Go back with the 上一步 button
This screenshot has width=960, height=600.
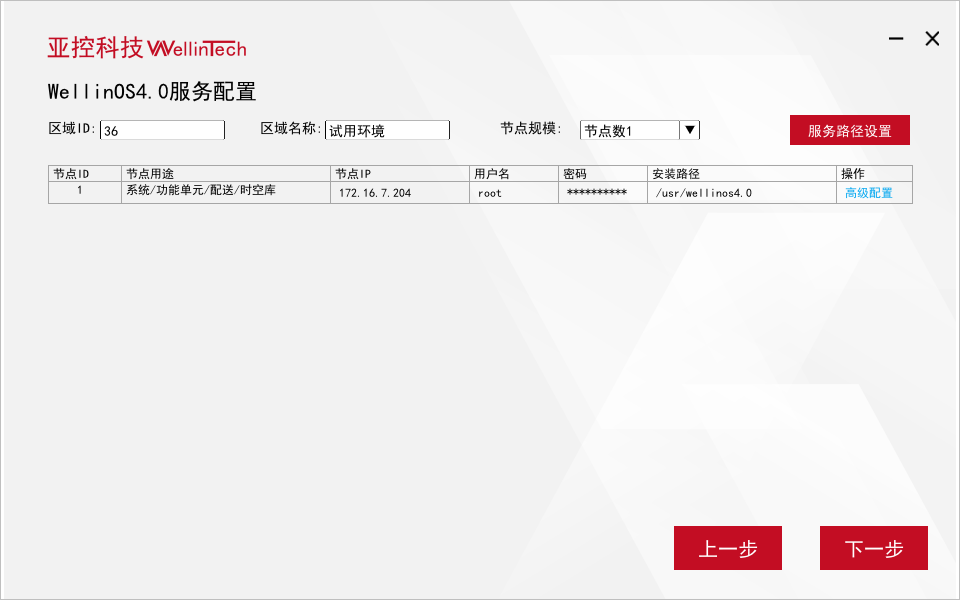pos(728,548)
